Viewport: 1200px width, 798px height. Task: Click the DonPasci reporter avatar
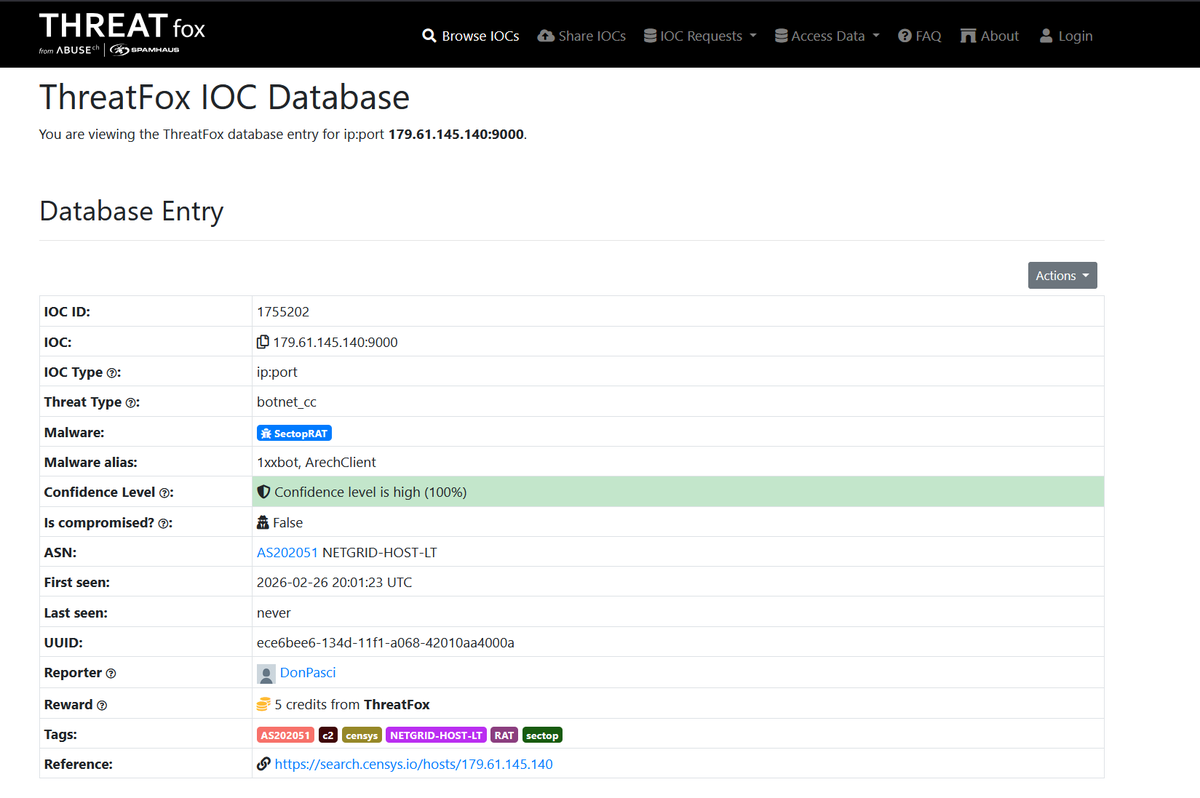point(266,673)
